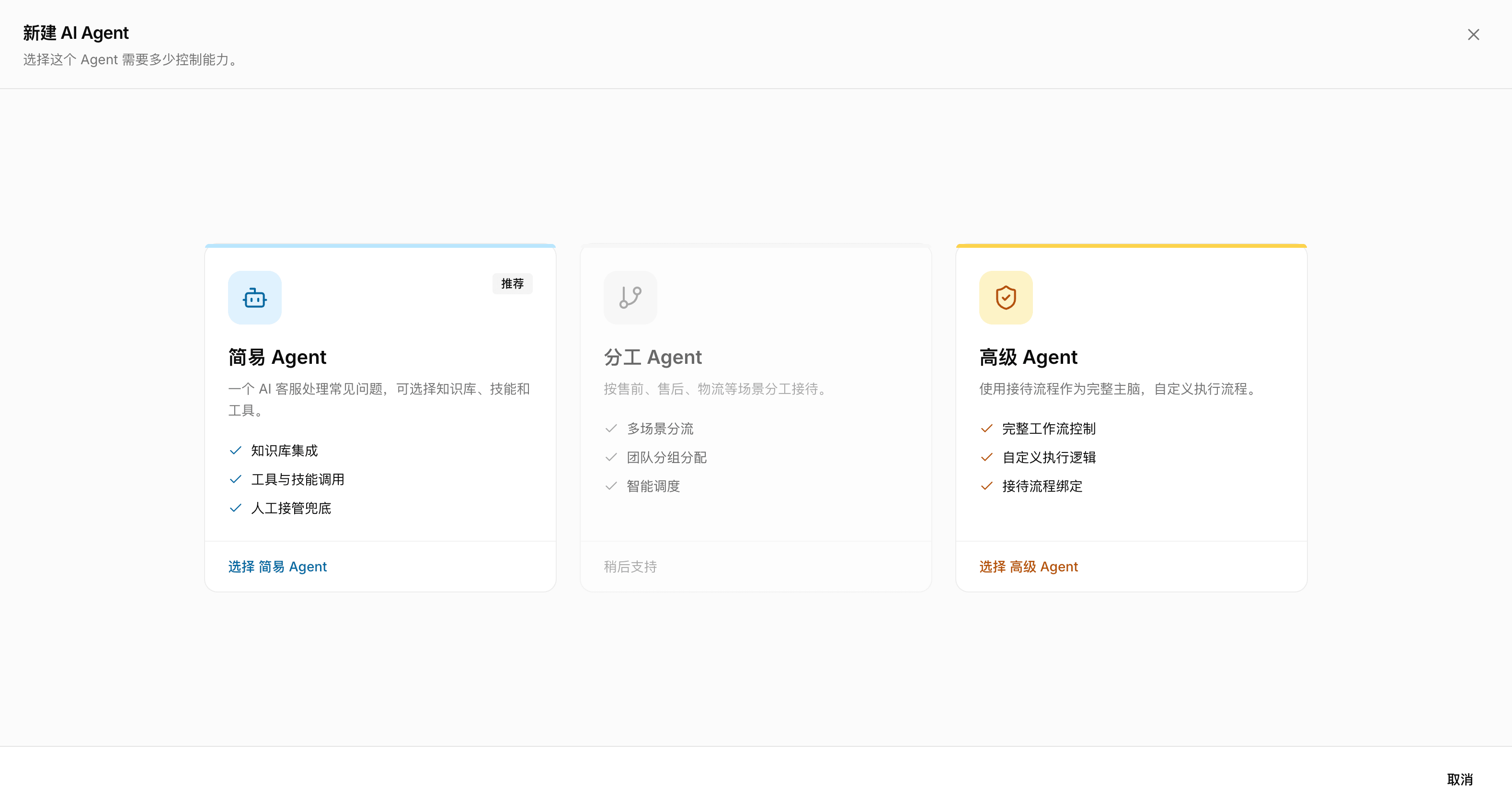This screenshot has width=1512, height=812.
Task: Click the 简易 Agent description paragraph
Action: [379, 399]
